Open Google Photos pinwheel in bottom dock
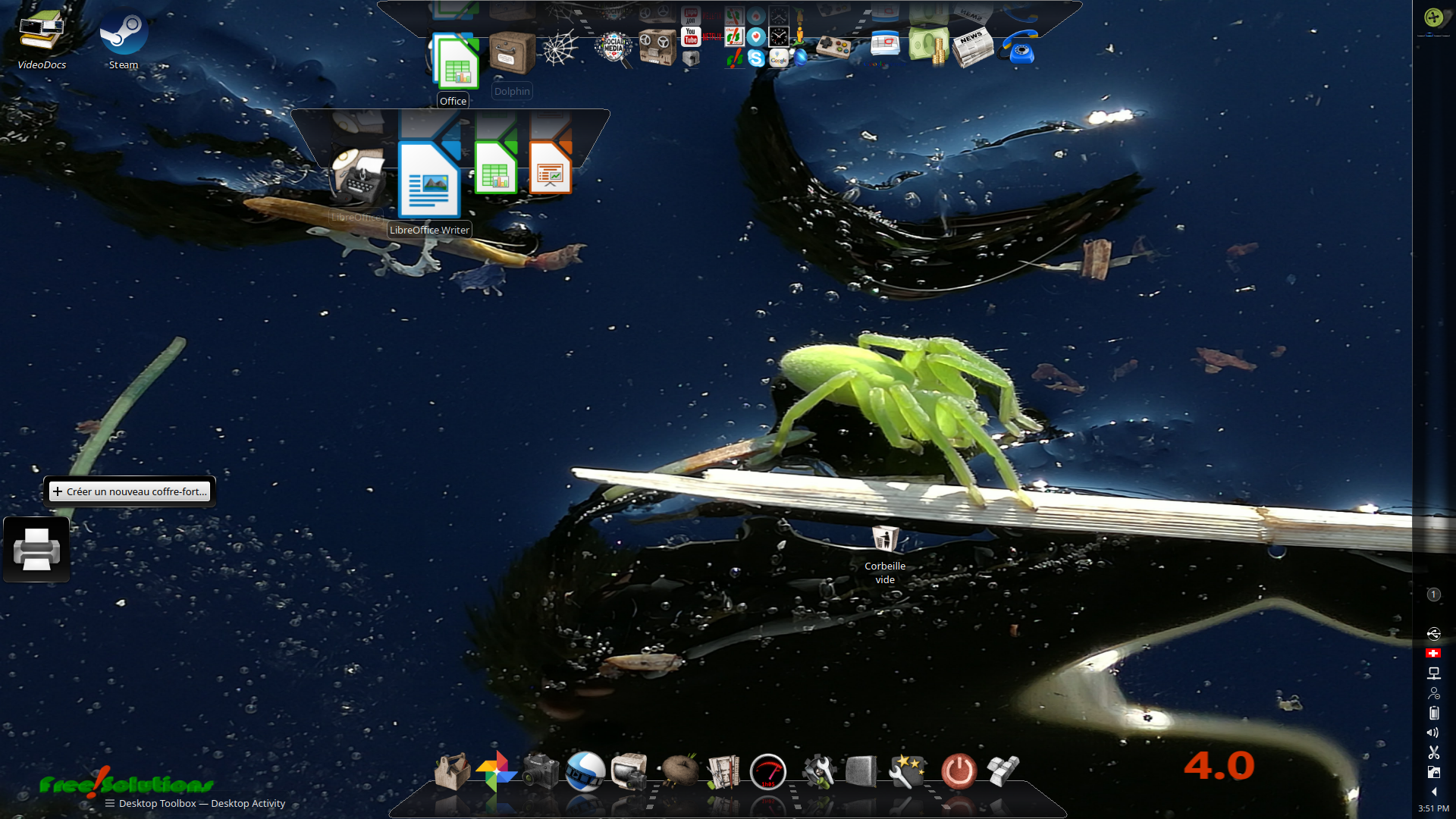This screenshot has height=819, width=1456. coord(497,771)
